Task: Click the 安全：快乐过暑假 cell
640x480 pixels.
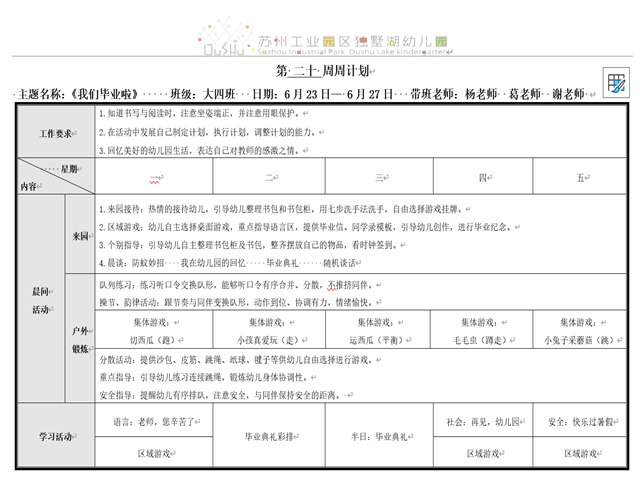Action: tap(580, 421)
